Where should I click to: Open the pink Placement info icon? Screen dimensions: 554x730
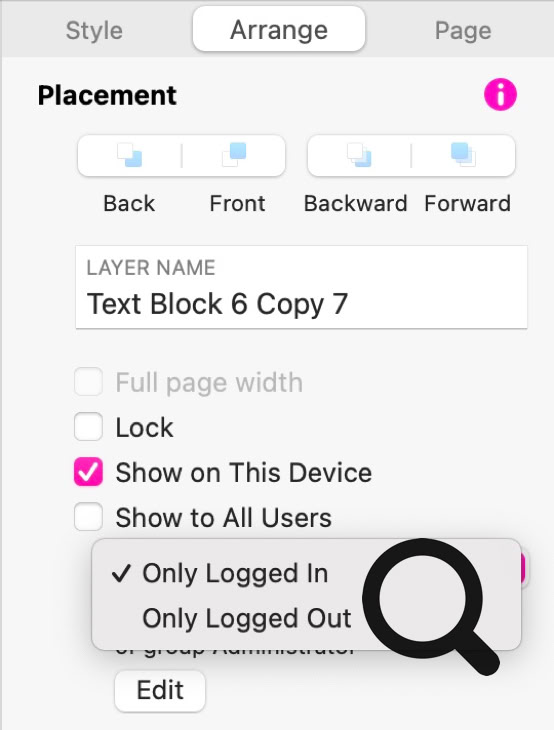[x=500, y=95]
